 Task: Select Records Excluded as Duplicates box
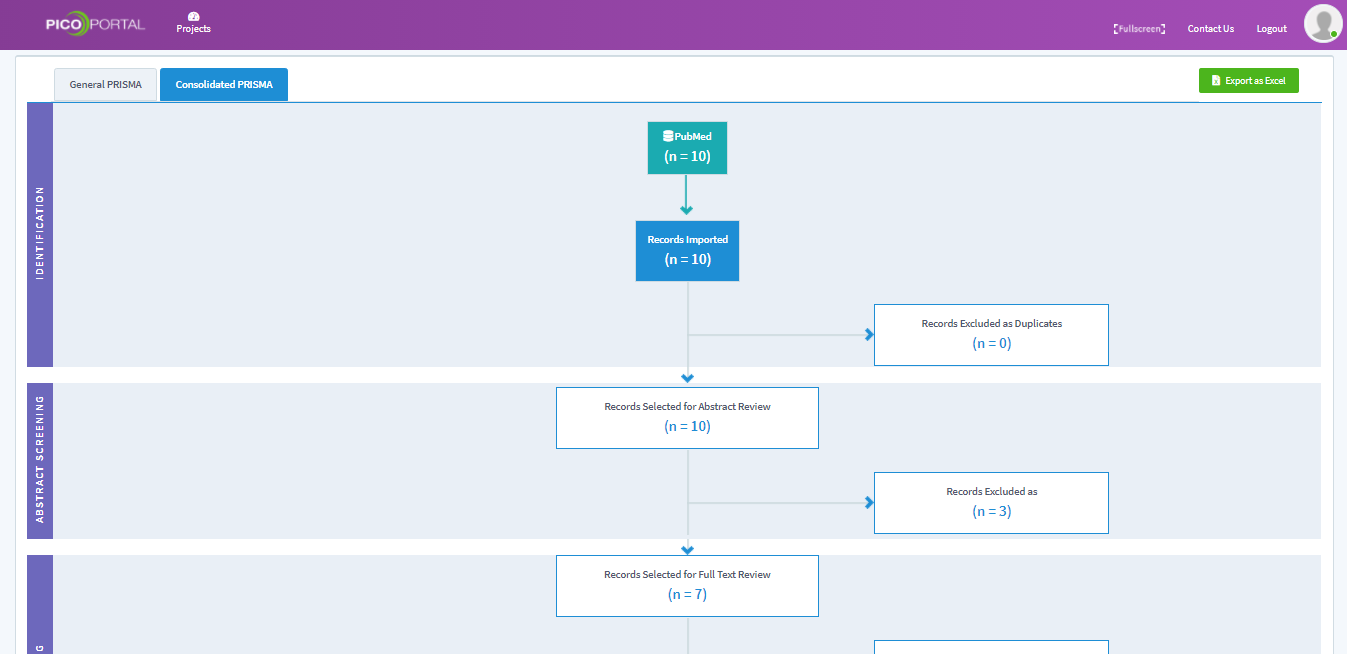coord(991,335)
